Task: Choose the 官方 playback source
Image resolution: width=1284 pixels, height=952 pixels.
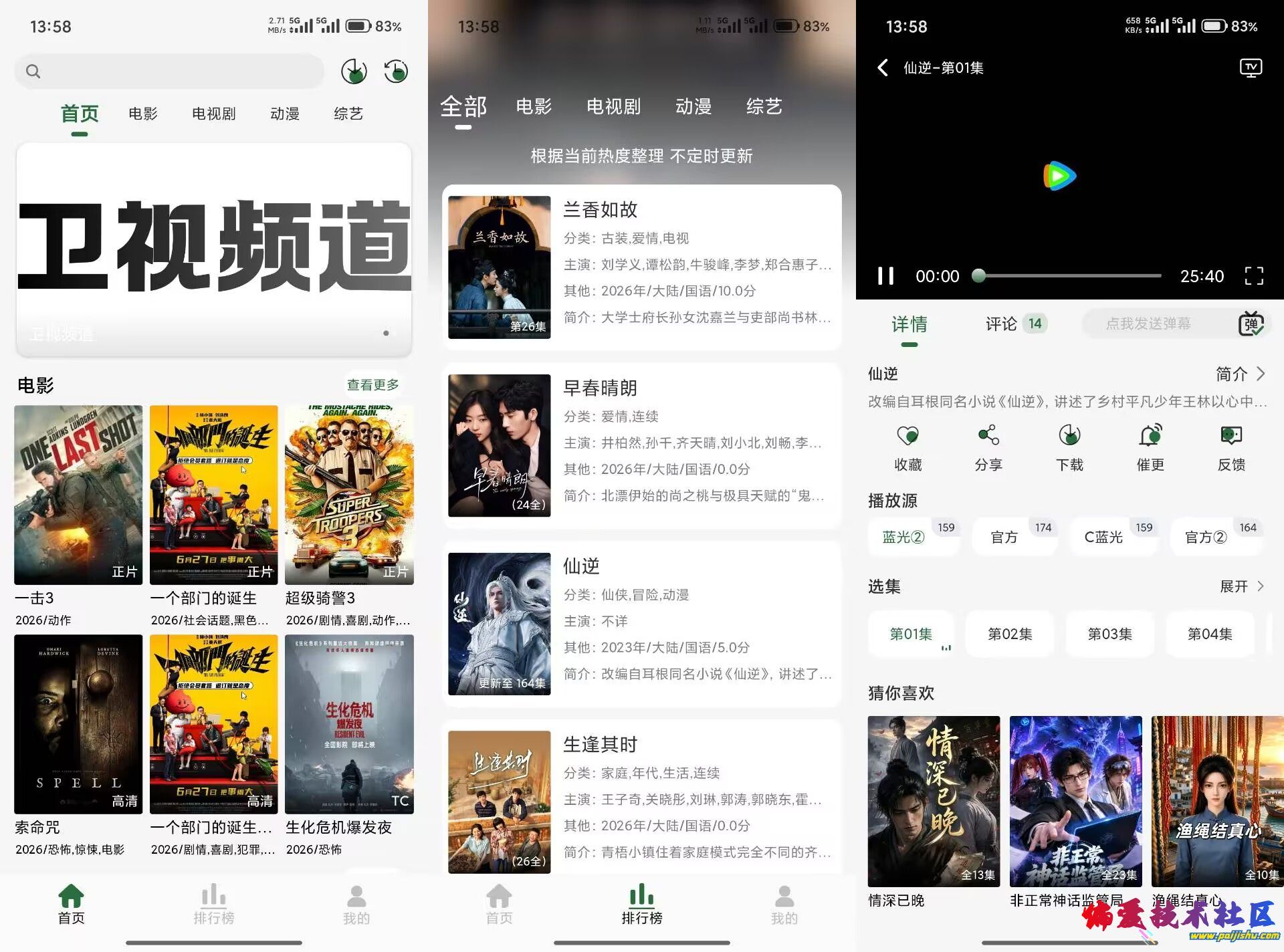Action: [1015, 537]
